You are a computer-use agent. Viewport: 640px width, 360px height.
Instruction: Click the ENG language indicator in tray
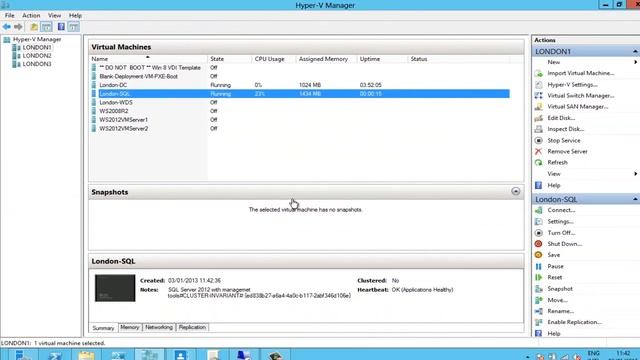point(593,353)
